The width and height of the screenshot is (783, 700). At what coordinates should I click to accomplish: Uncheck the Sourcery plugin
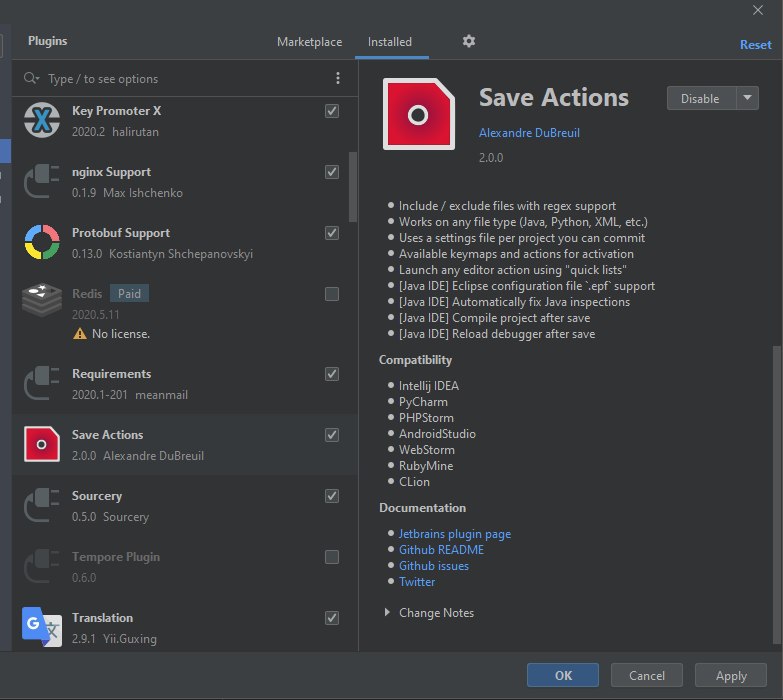(332, 496)
